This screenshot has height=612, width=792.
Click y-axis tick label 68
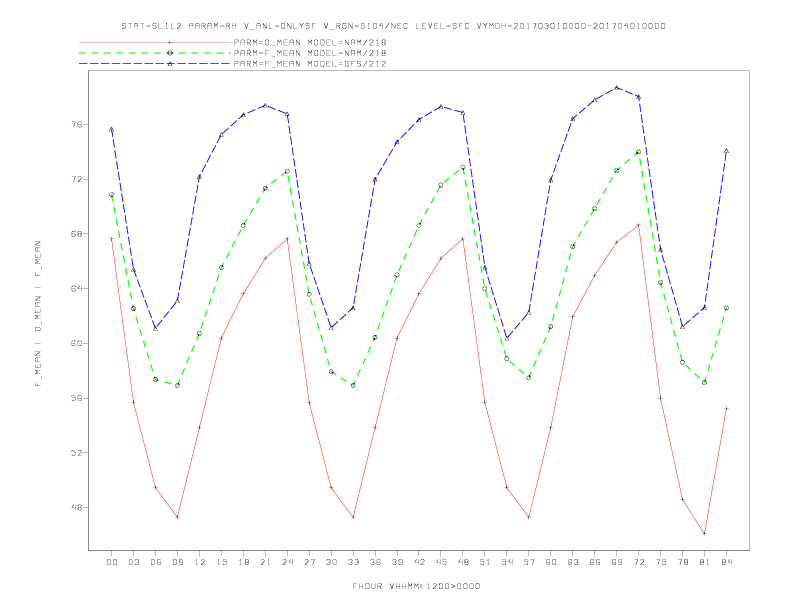76,234
